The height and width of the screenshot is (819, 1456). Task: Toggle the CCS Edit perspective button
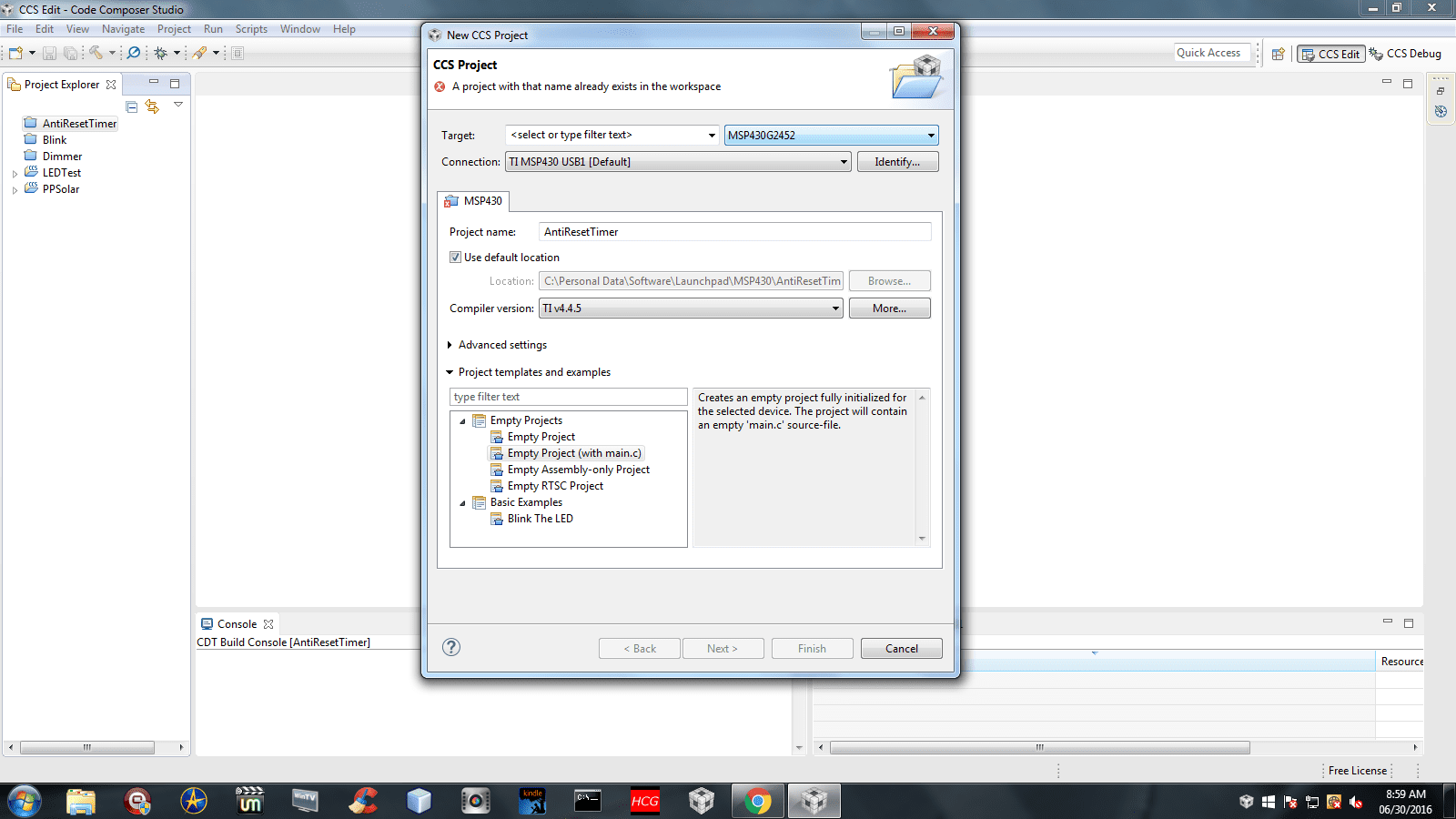1330,54
